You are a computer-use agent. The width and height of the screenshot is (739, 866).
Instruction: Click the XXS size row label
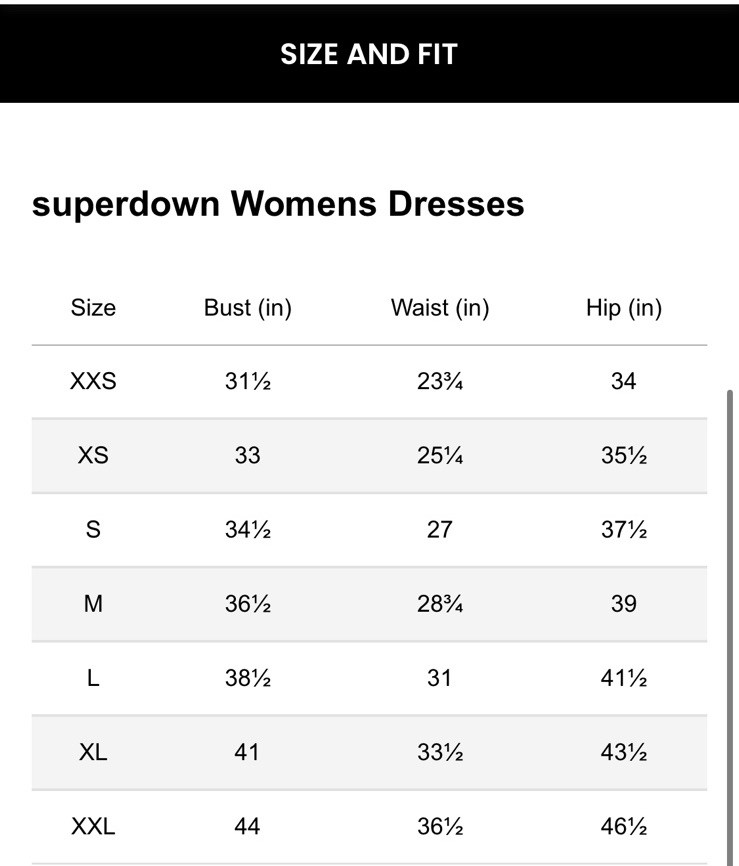click(x=93, y=381)
